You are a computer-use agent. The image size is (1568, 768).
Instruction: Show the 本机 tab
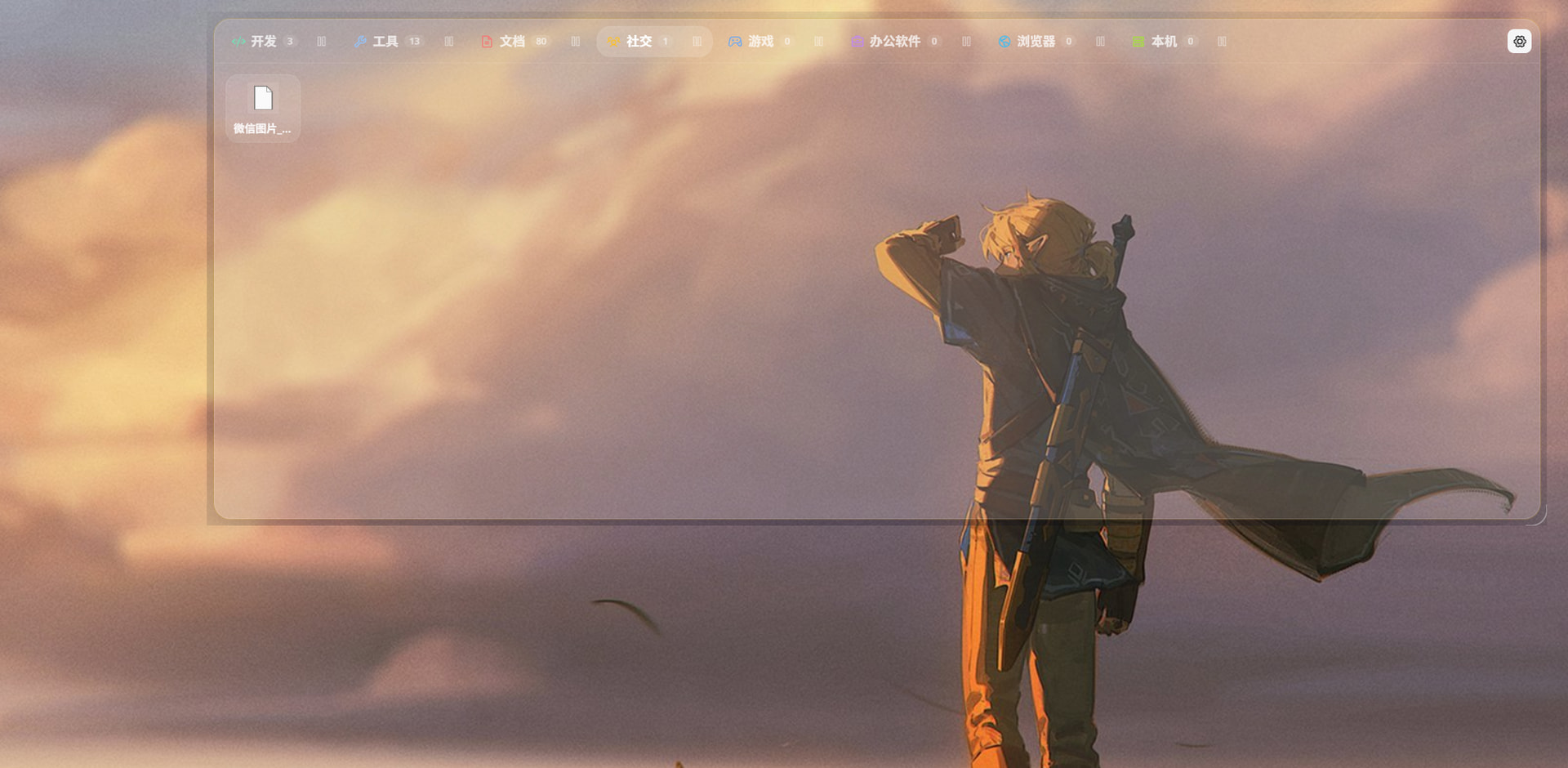click(1165, 42)
